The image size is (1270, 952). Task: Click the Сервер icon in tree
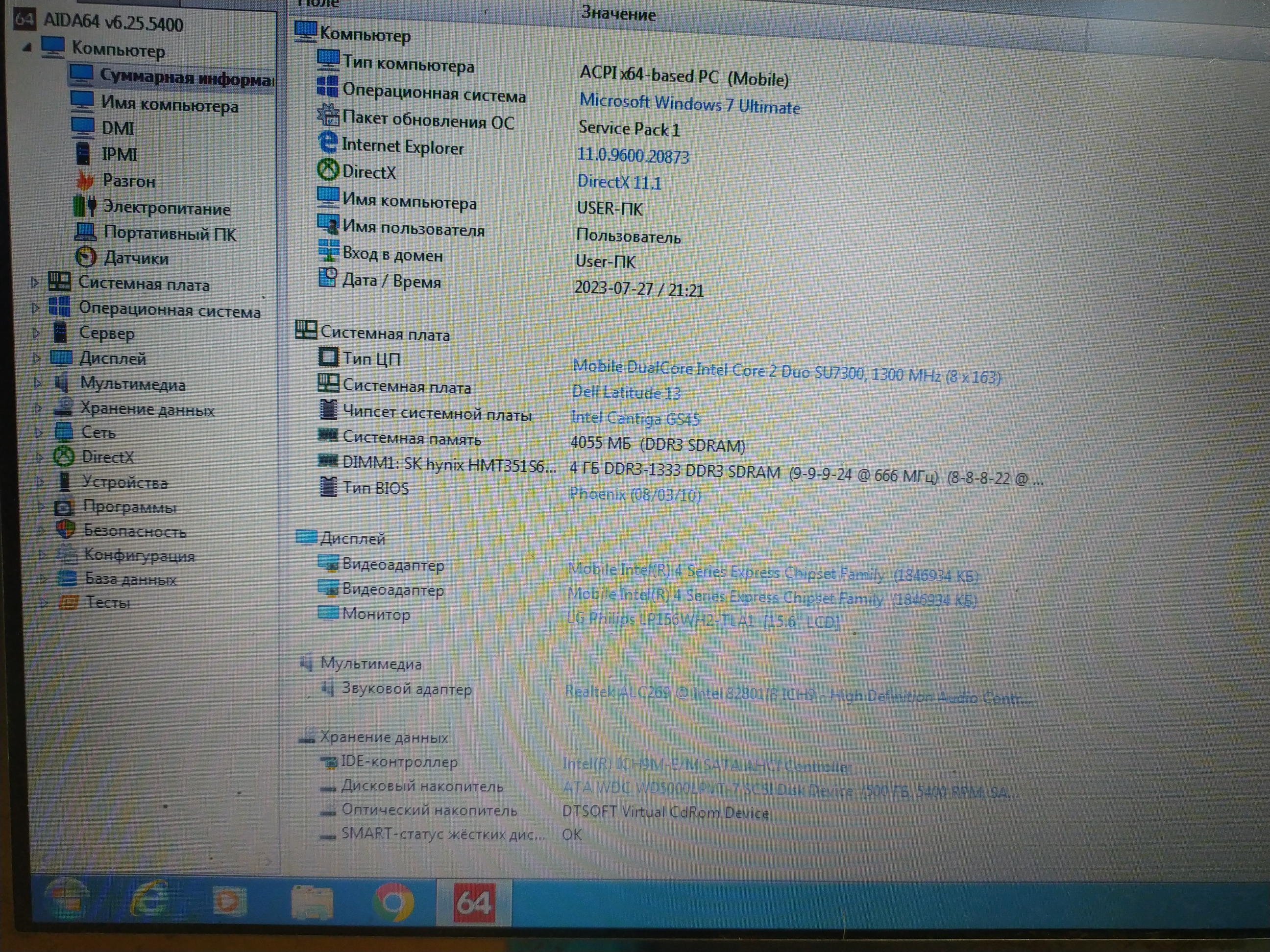click(x=60, y=332)
